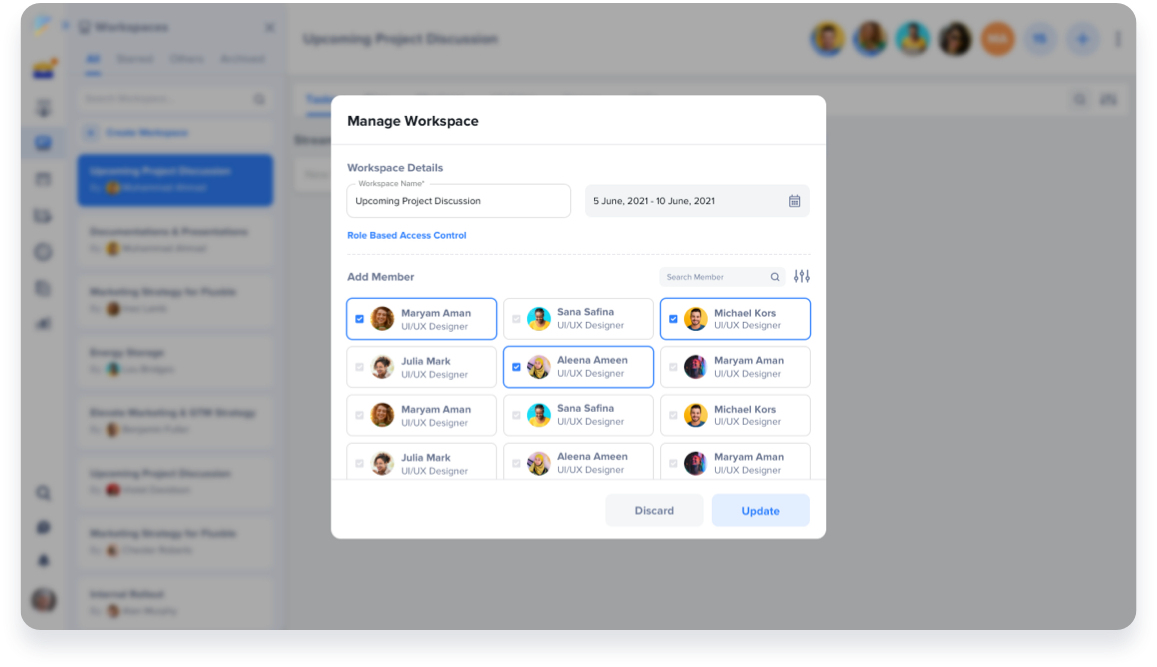Switch to the All workspaces tab

click(93, 59)
